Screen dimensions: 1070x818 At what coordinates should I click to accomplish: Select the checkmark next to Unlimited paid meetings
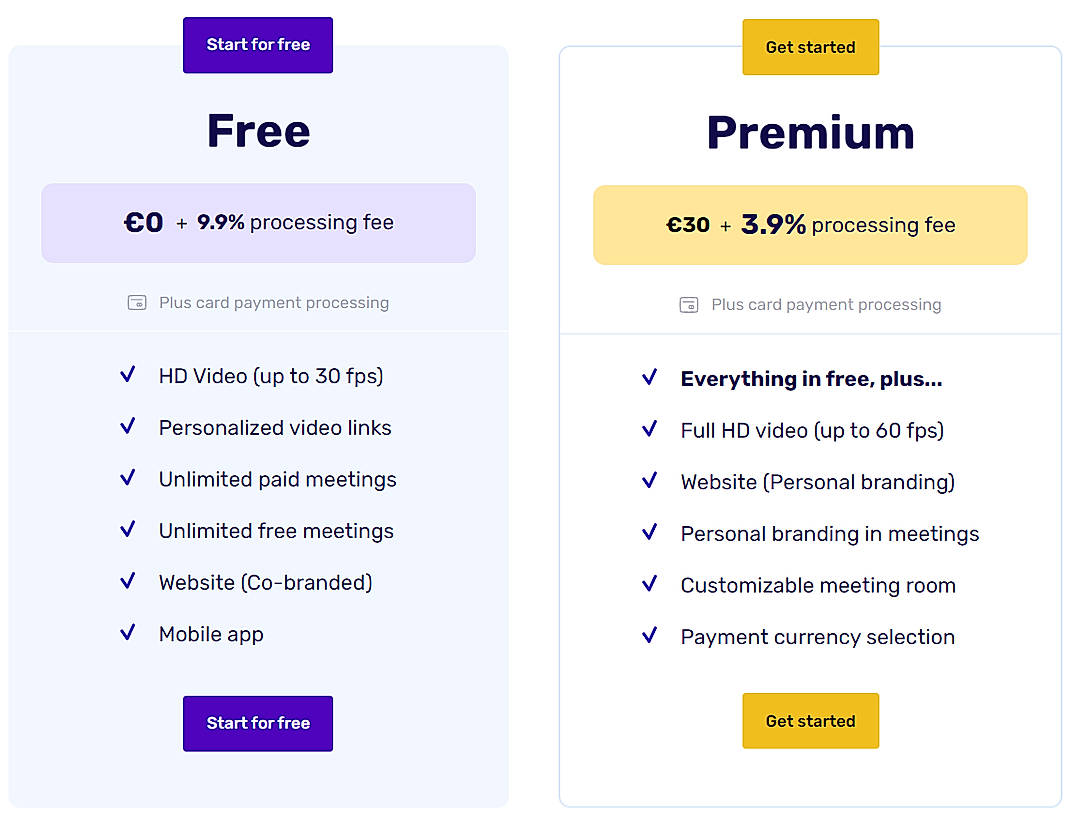[x=128, y=478]
